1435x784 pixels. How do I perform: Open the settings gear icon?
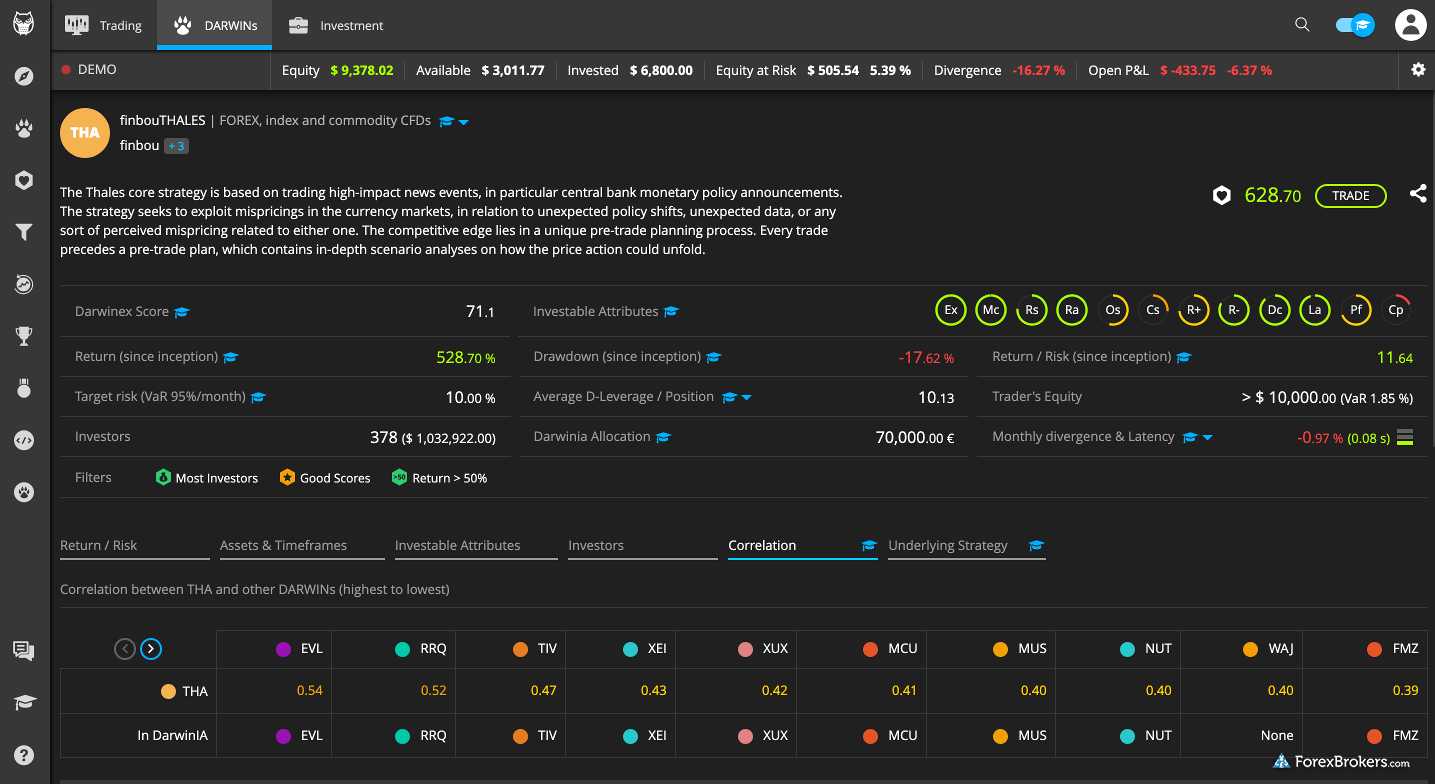(1418, 70)
